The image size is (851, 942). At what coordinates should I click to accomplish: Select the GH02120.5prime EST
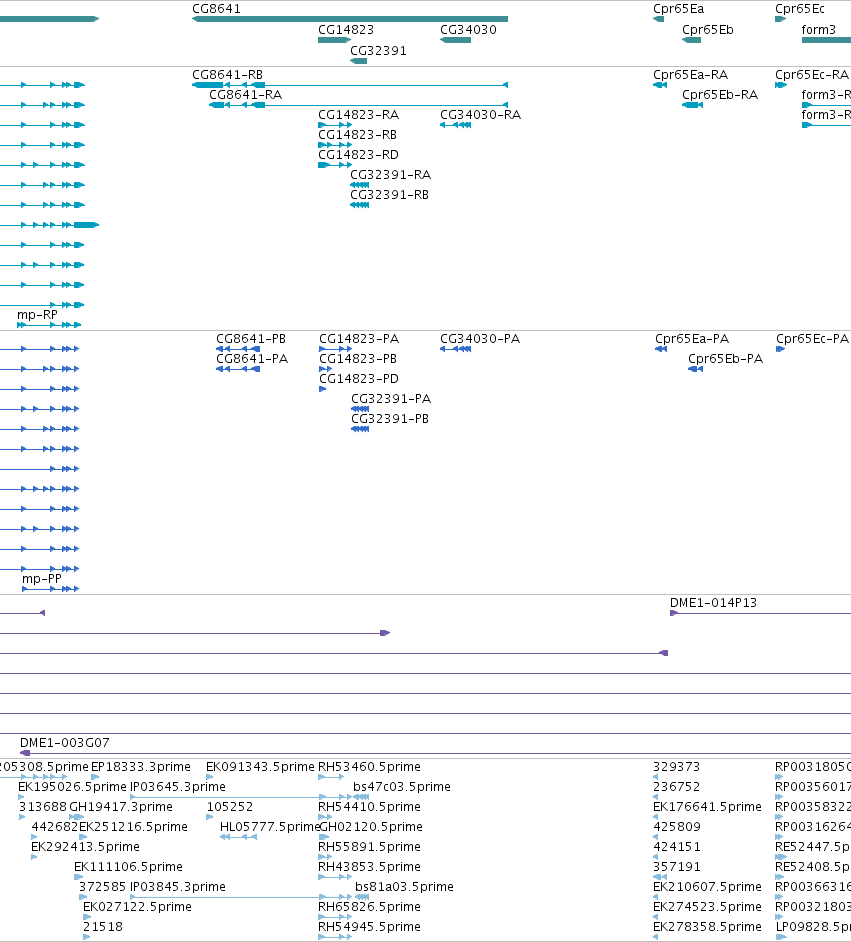324,837
